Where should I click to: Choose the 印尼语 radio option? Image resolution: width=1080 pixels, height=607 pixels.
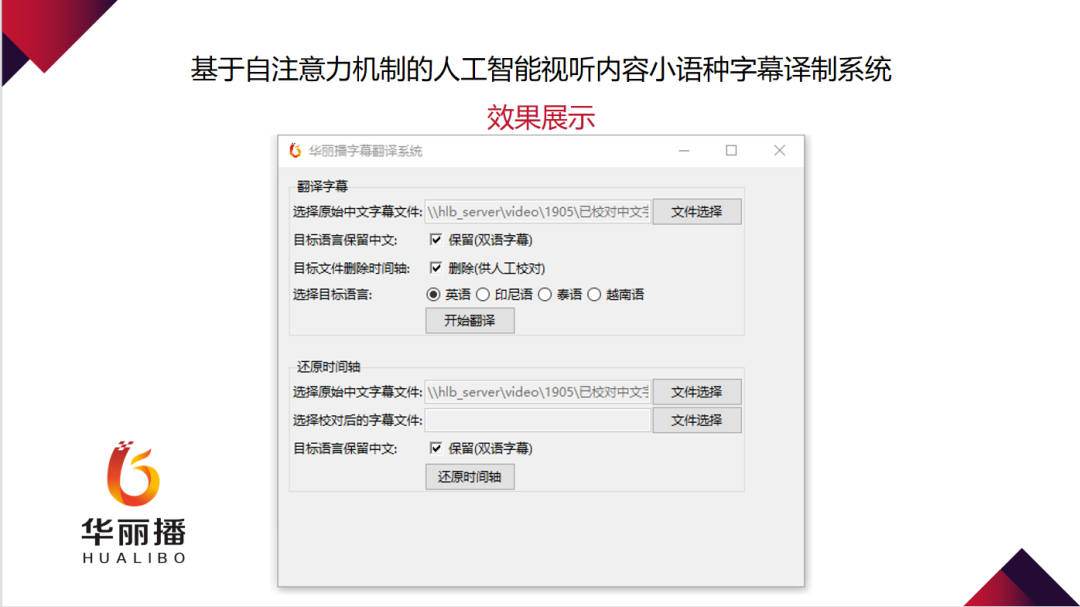pos(483,295)
